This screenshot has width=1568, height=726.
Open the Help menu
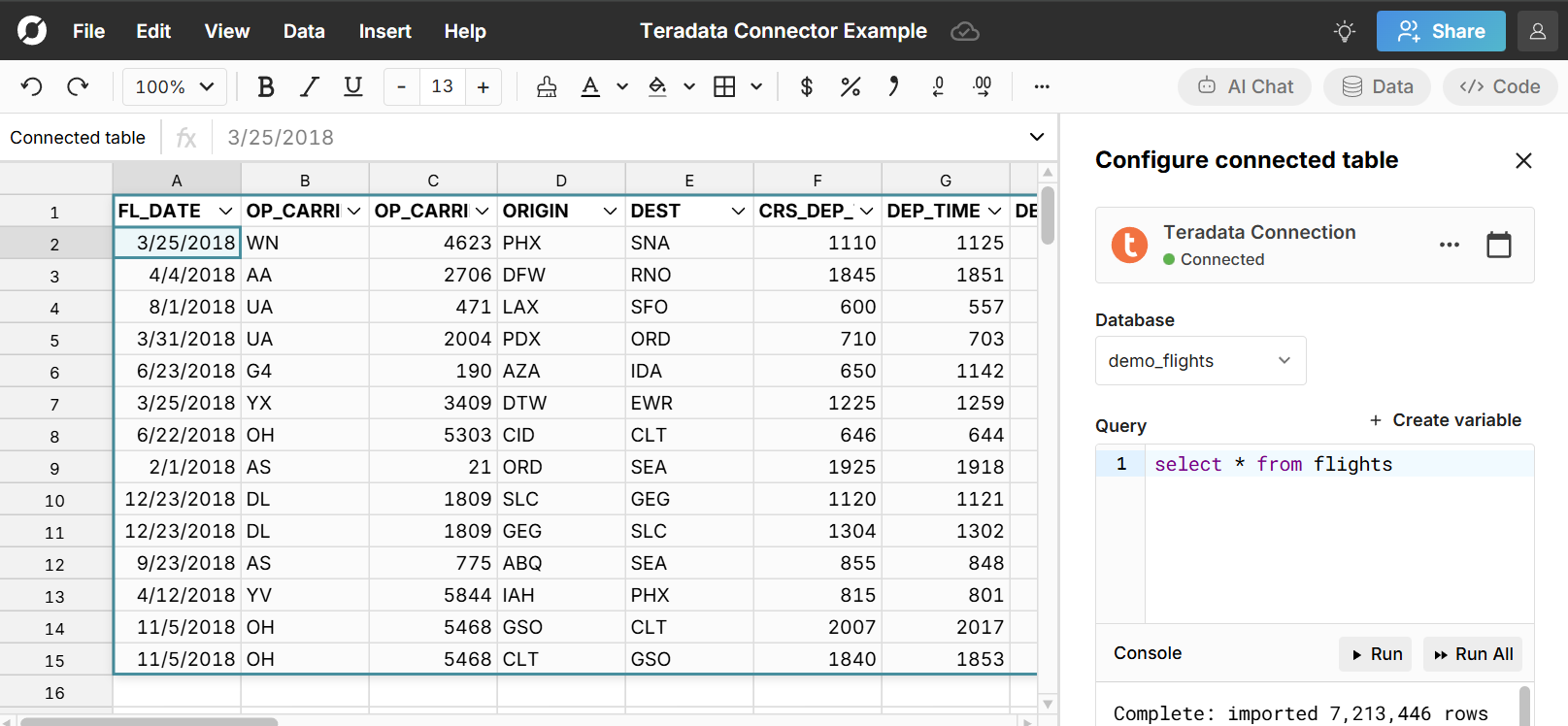pyautogui.click(x=465, y=31)
